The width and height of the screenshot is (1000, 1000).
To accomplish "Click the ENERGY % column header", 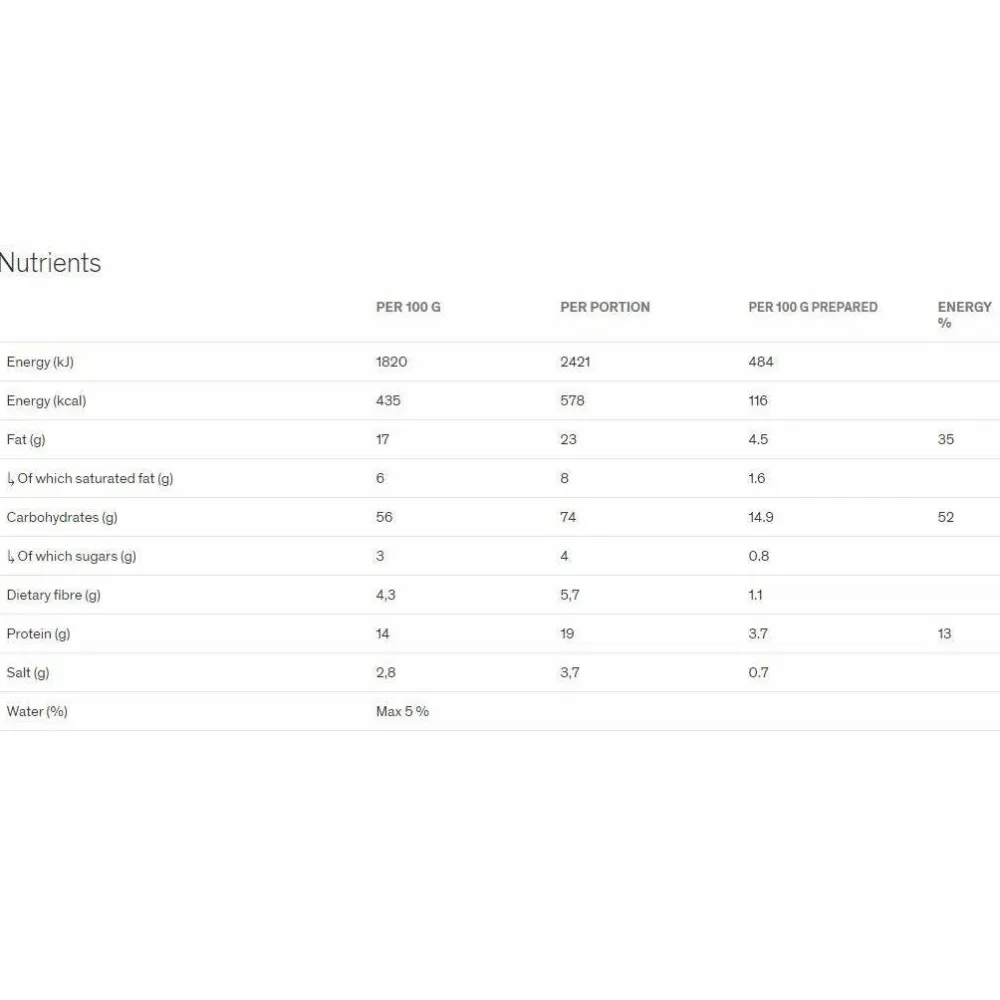I will [x=964, y=314].
